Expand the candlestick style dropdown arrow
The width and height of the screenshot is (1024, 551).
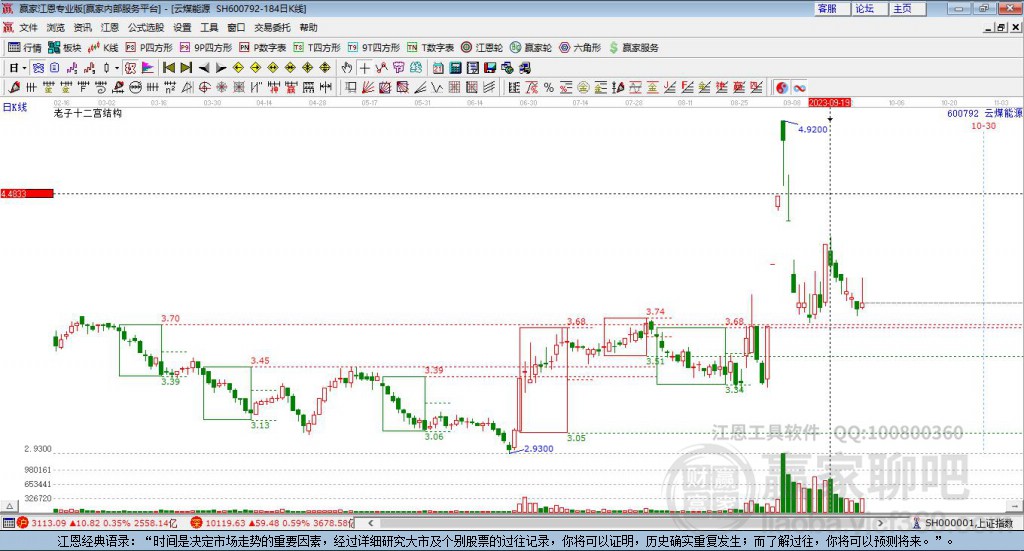coord(117,68)
